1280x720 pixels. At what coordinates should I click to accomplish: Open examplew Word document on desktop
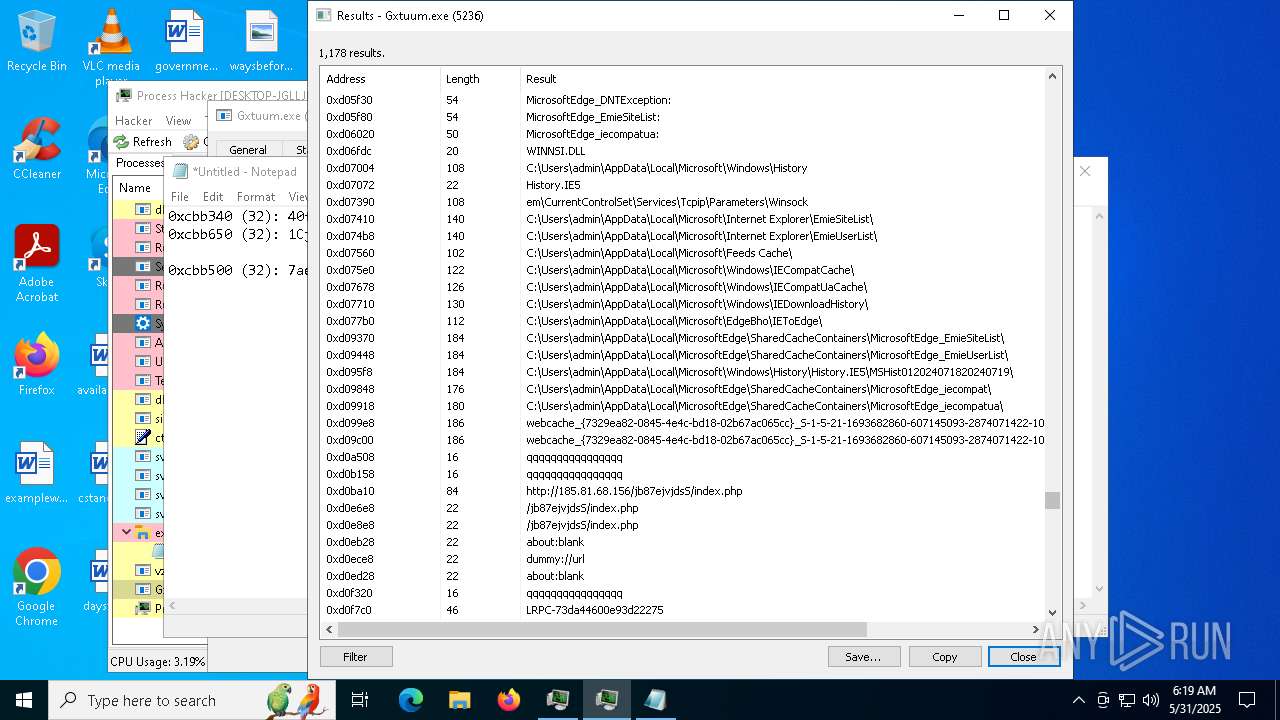click(x=36, y=473)
